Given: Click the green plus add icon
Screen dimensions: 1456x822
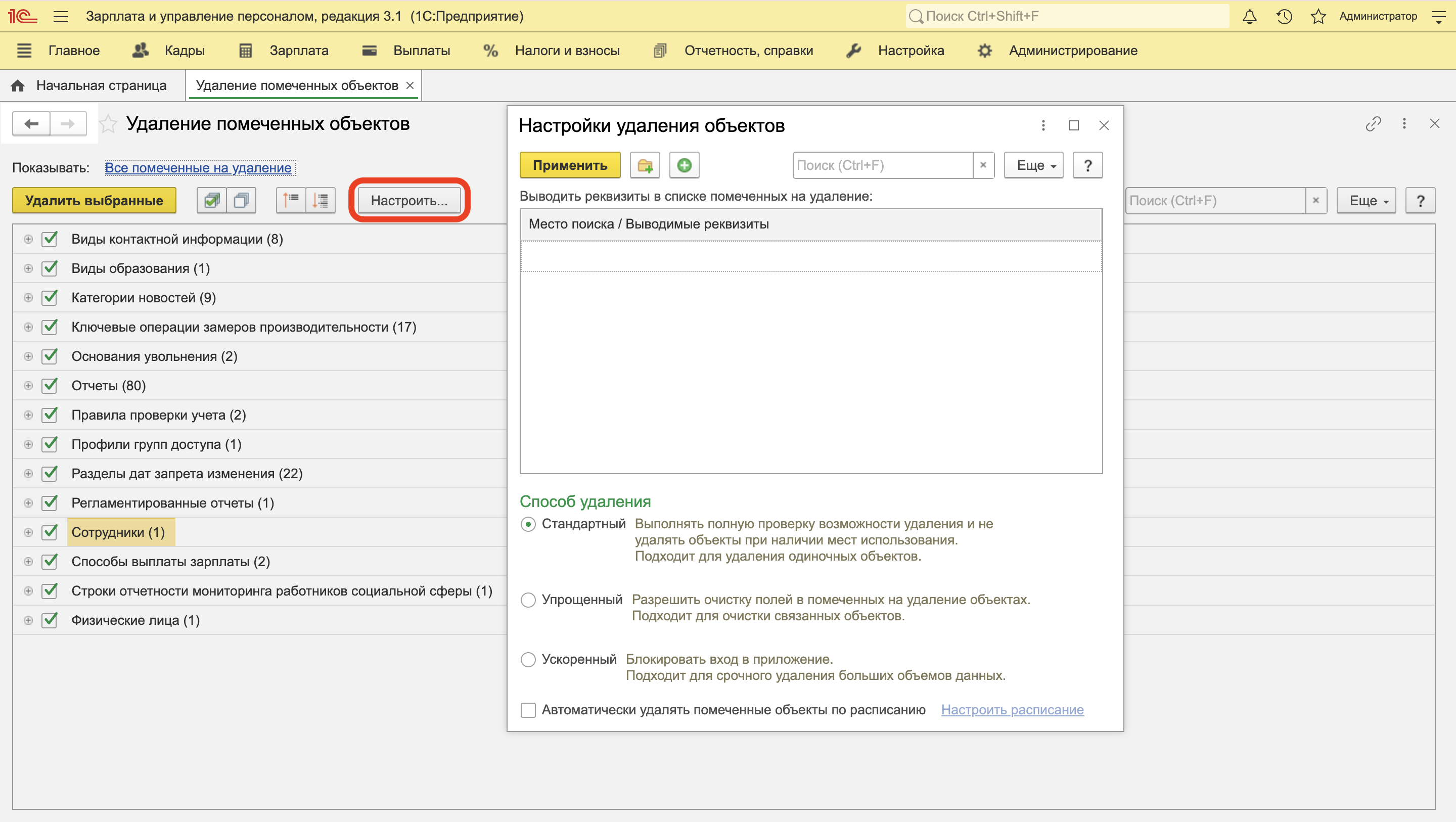Looking at the screenshot, I should tap(684, 166).
